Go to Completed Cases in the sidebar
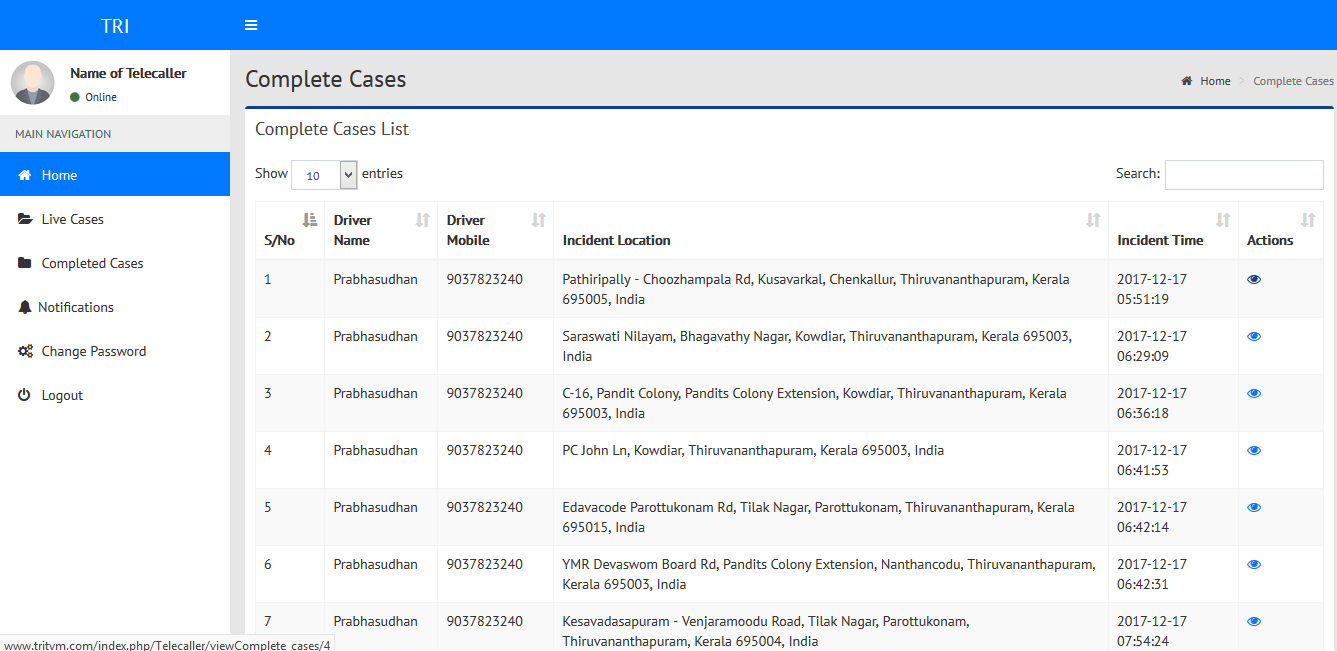The image size is (1337, 651). click(92, 263)
